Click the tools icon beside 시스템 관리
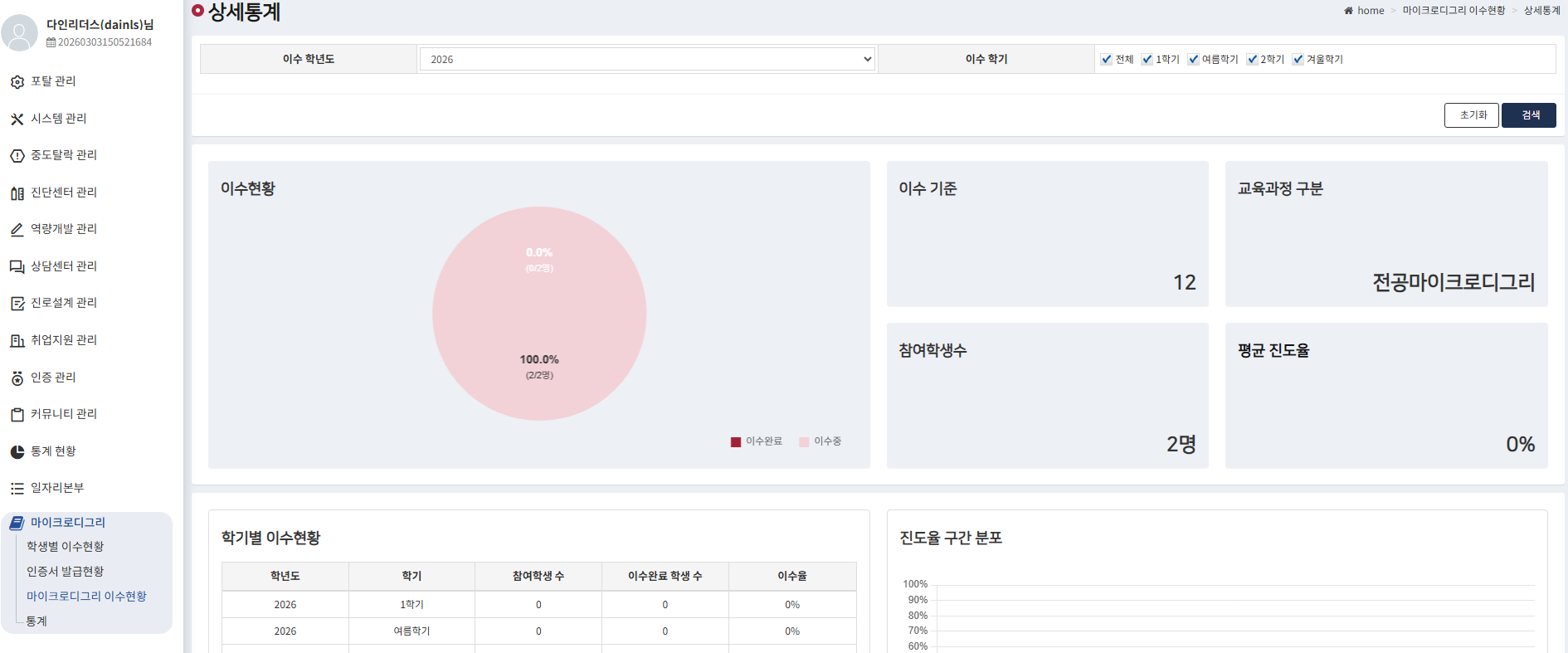This screenshot has height=653, width=1568. click(x=17, y=119)
